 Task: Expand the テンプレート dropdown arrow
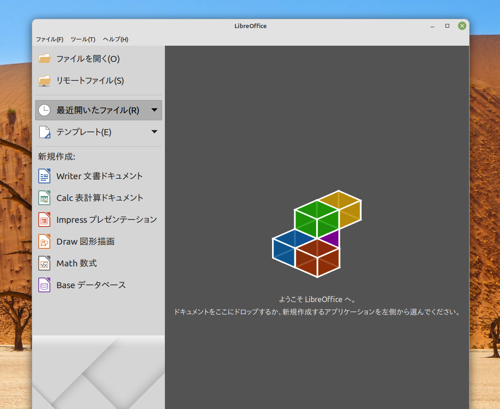pyautogui.click(x=154, y=132)
